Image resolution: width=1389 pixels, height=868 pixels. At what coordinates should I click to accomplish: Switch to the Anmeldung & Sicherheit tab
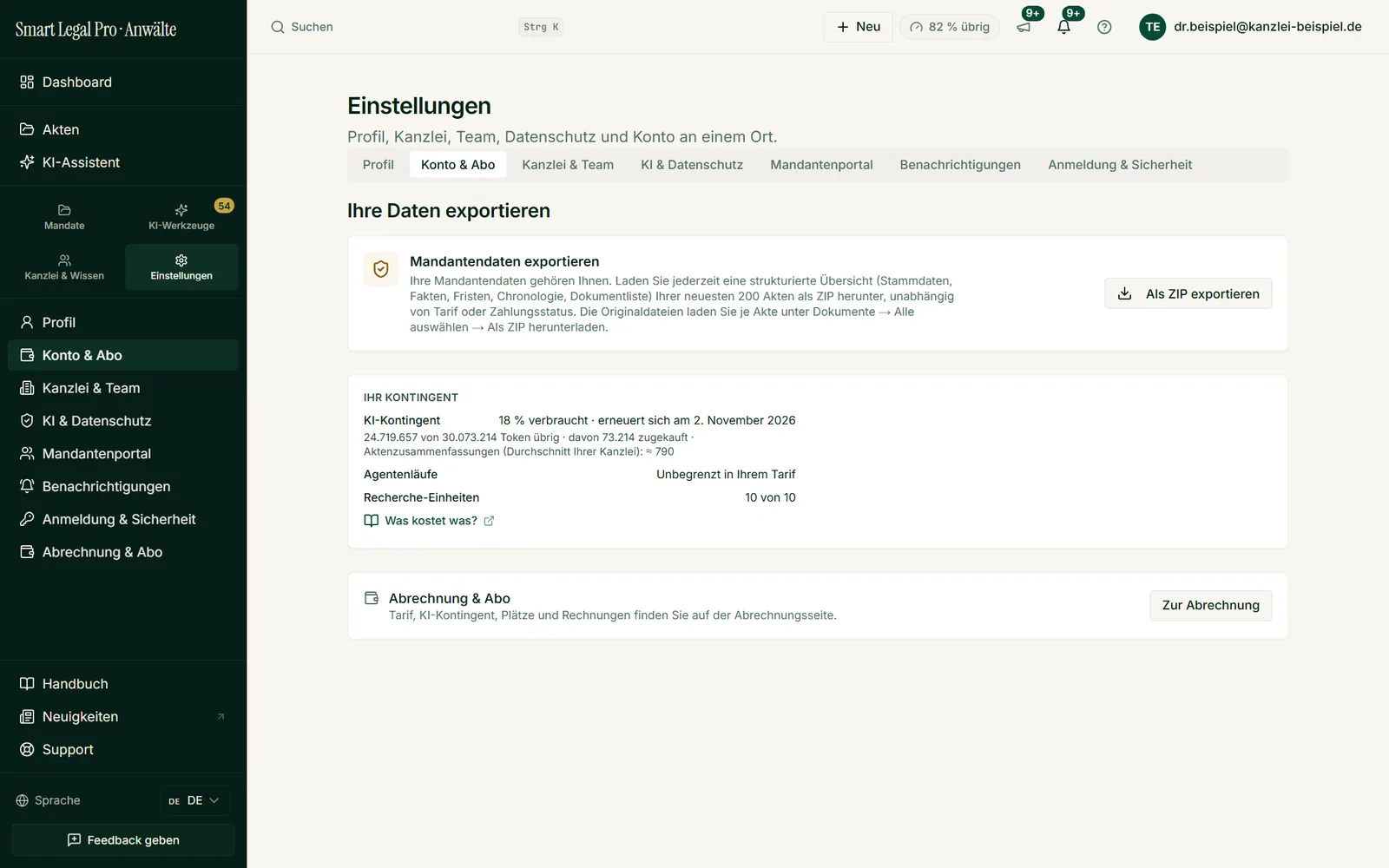point(1120,165)
